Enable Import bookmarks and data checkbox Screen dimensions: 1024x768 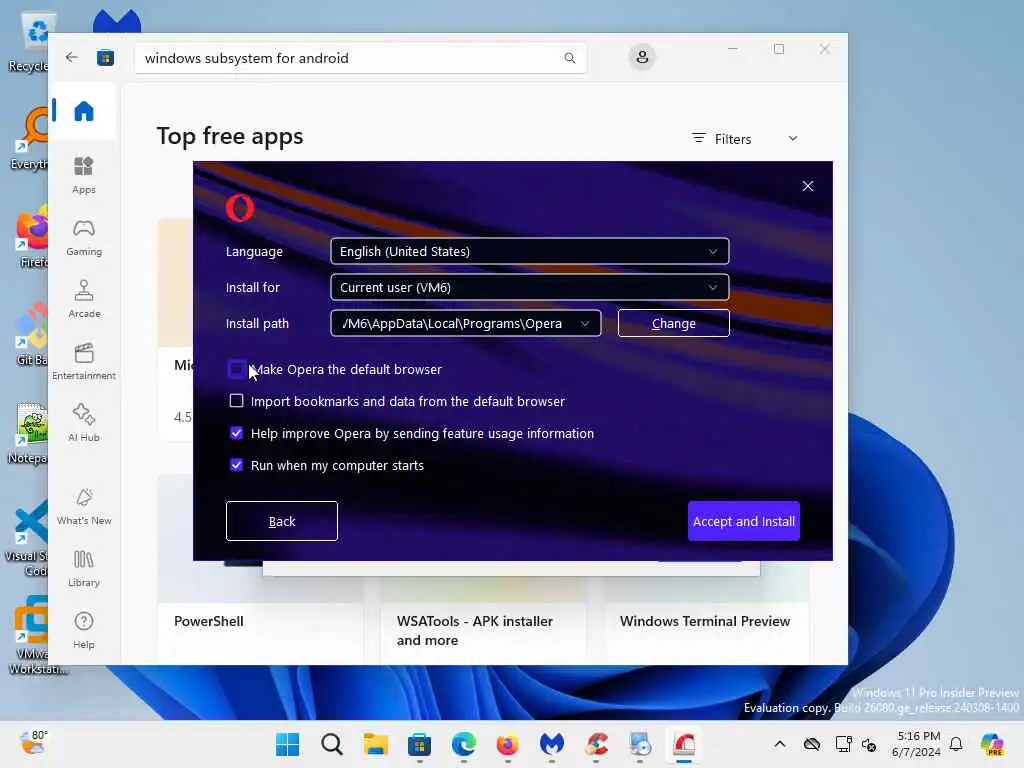pos(236,400)
